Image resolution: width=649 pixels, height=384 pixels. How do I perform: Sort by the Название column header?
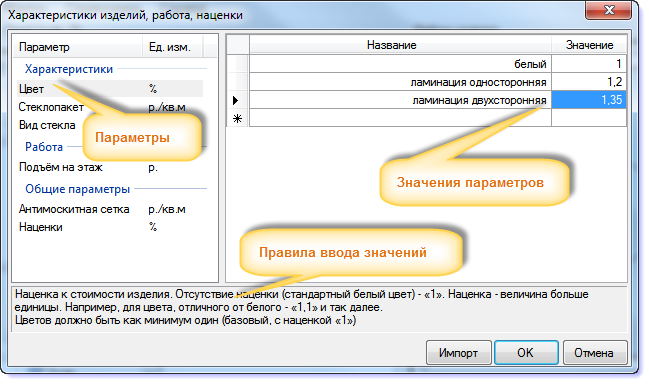(x=400, y=45)
